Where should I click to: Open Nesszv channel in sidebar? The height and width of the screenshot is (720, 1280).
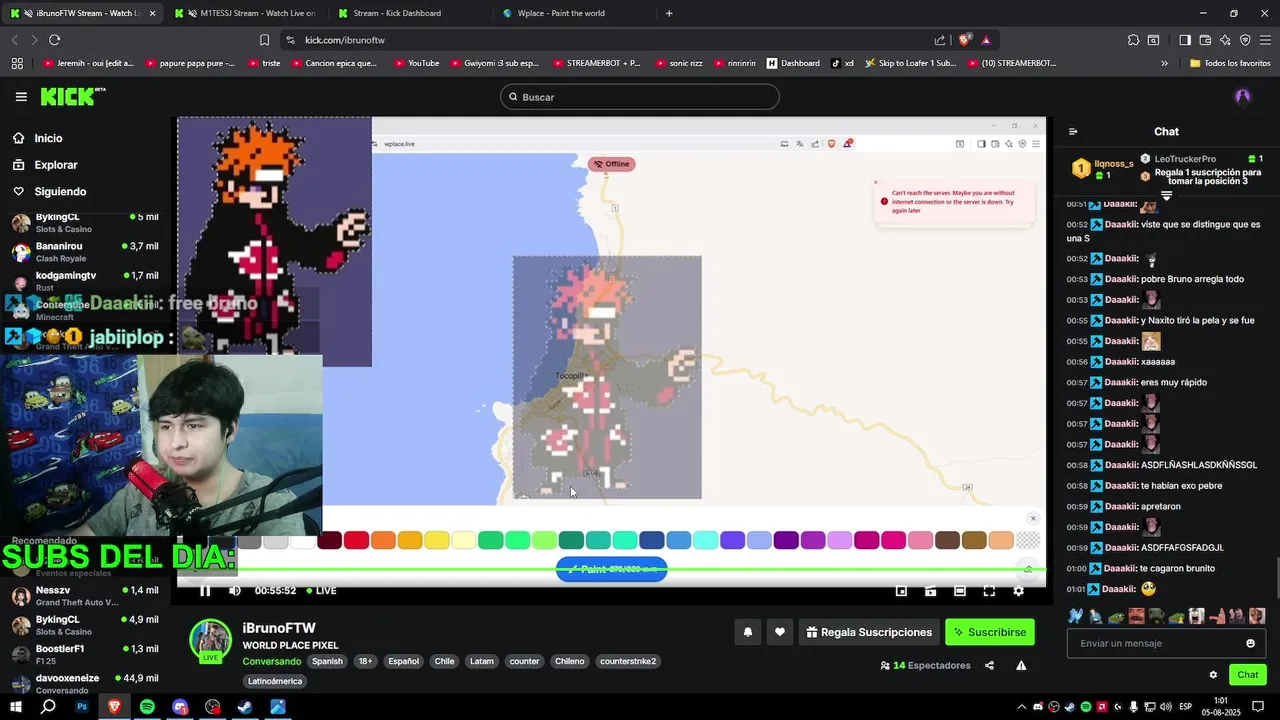(85, 596)
